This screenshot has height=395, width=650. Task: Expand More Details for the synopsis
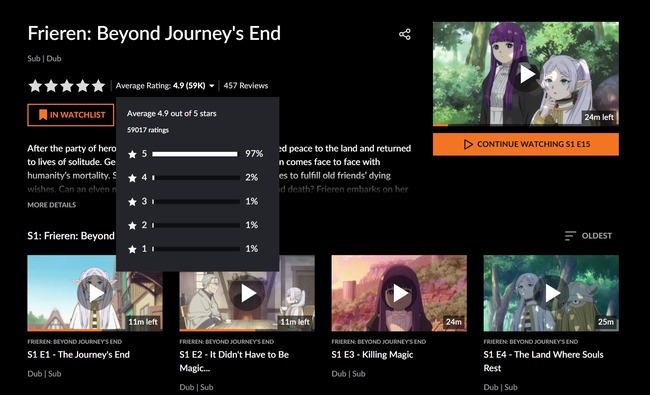51,205
